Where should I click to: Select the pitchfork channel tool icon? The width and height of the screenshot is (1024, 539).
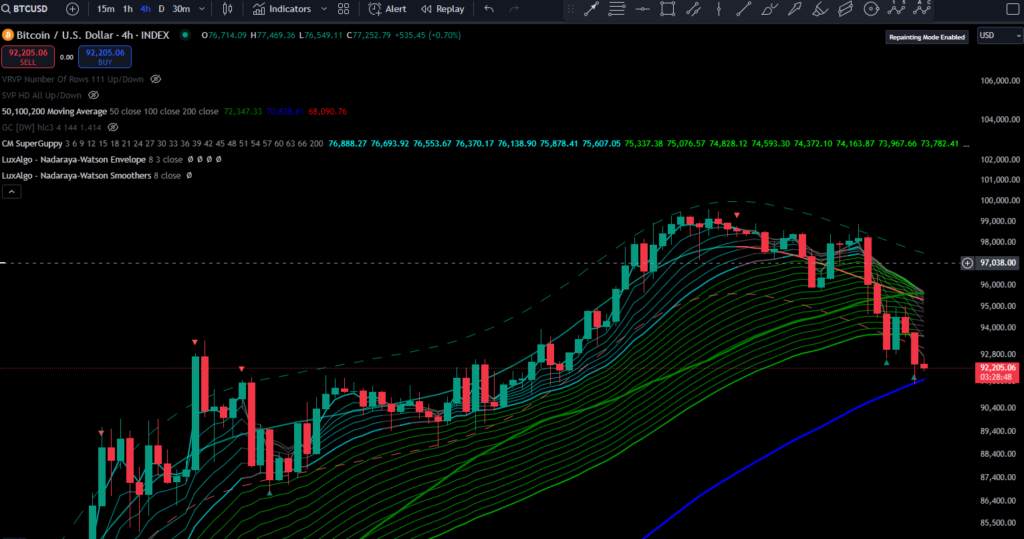846,9
